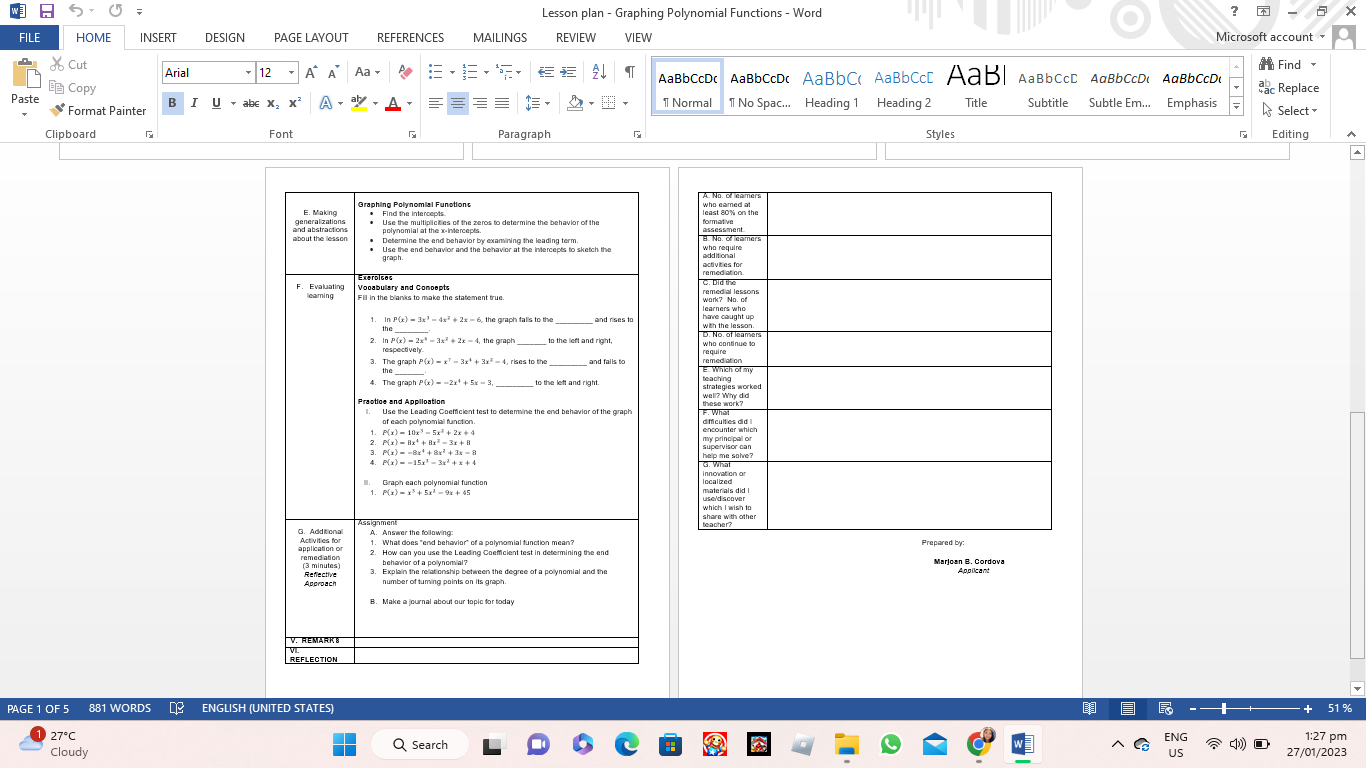Toggle Justify paragraph alignment
The image size is (1366, 768).
coord(502,103)
